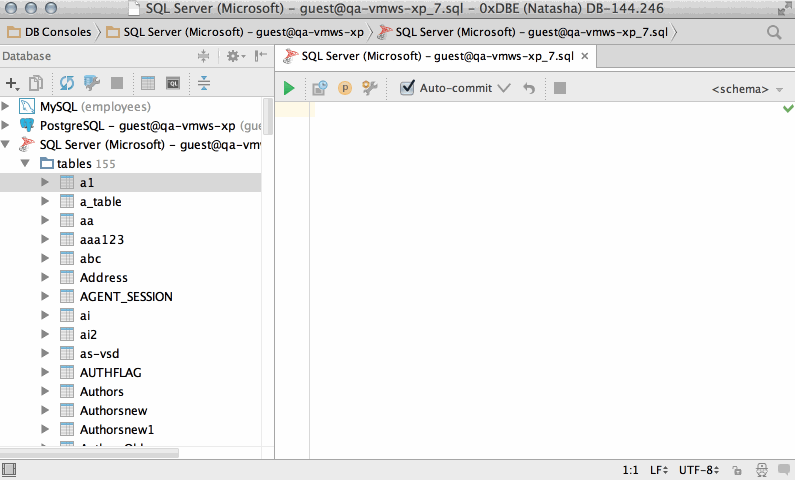Toggle the Auto-commit checkbox

(x=407, y=88)
